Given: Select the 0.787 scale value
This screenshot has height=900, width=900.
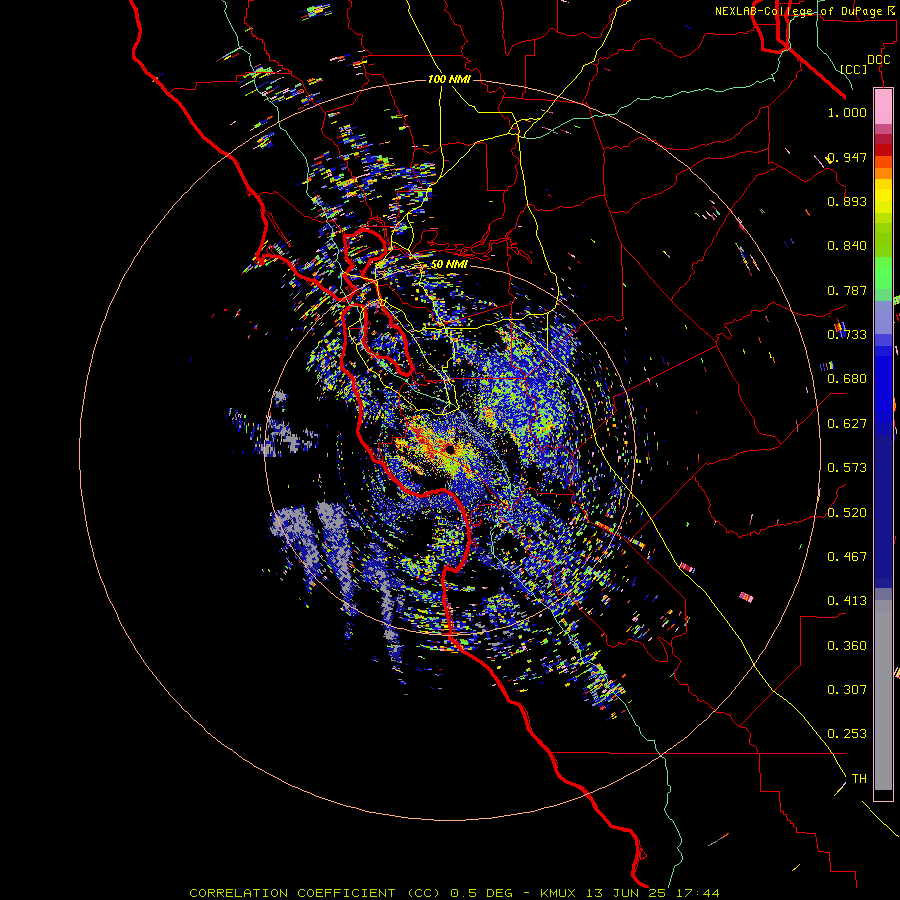Looking at the screenshot, I should coord(847,290).
